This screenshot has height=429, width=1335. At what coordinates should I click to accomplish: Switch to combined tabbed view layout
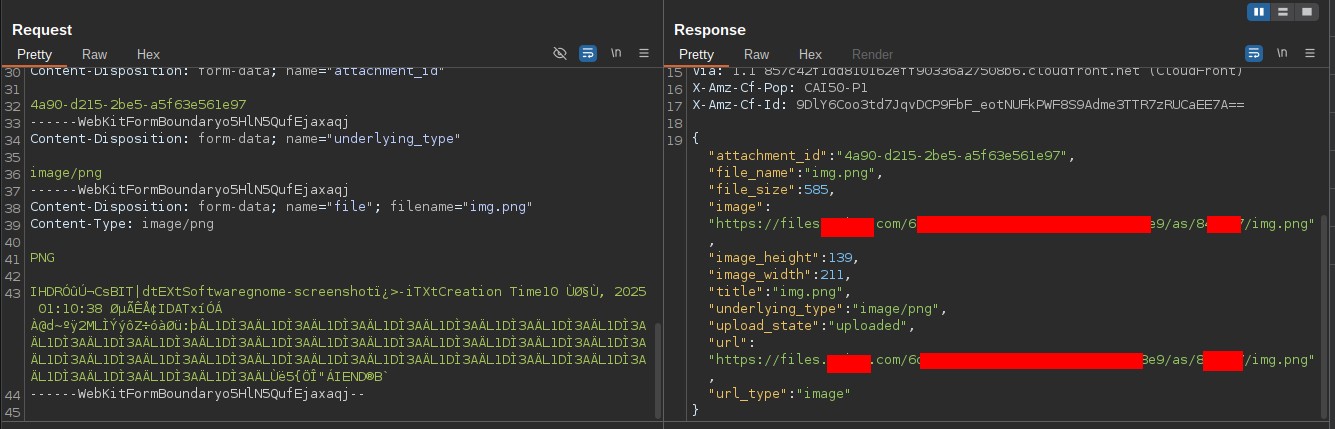pos(1306,12)
